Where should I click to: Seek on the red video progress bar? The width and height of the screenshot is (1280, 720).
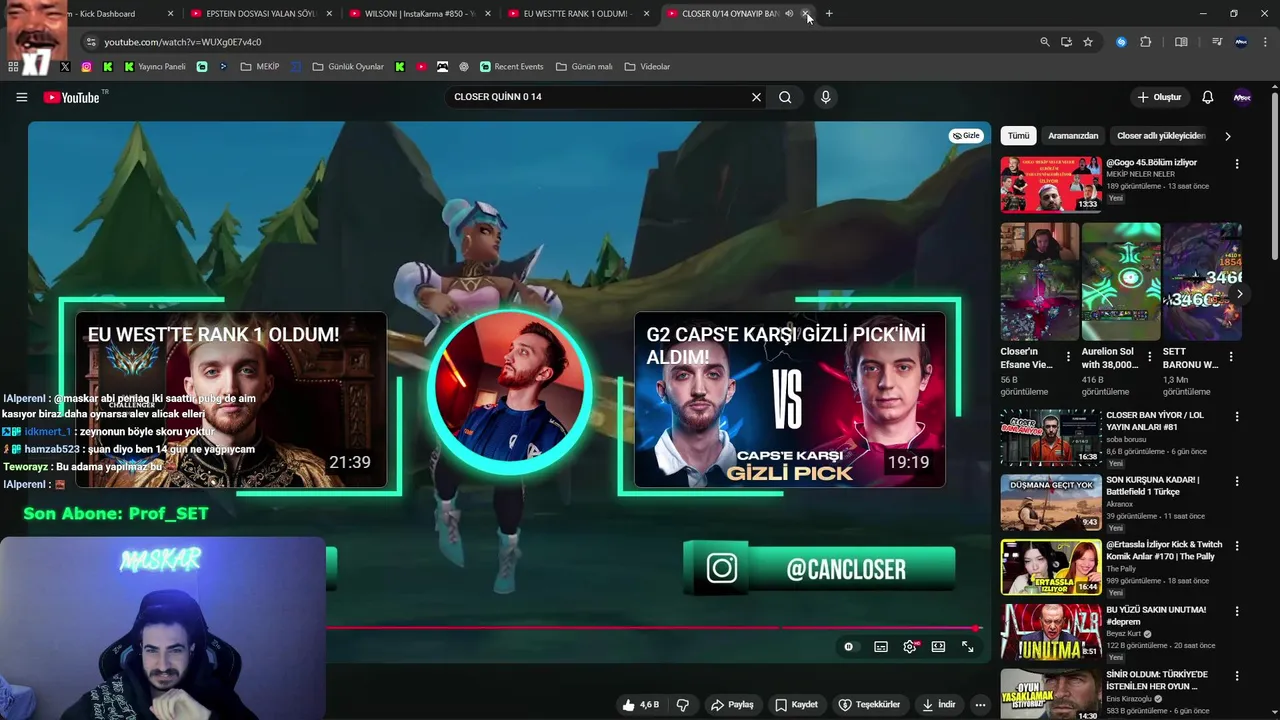tap(655, 628)
